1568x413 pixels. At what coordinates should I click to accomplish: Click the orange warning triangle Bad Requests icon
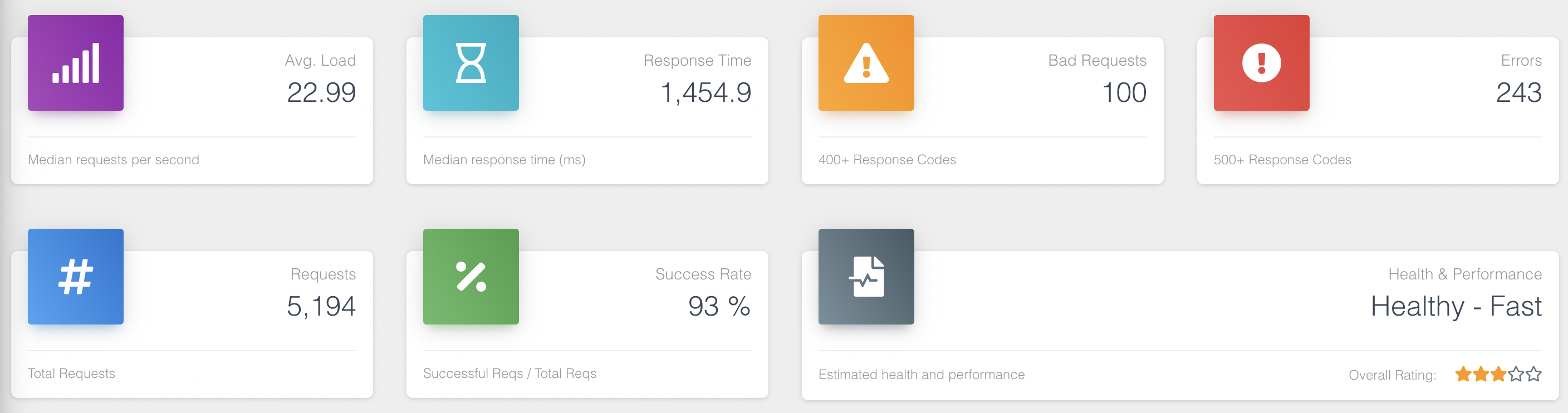click(x=865, y=63)
